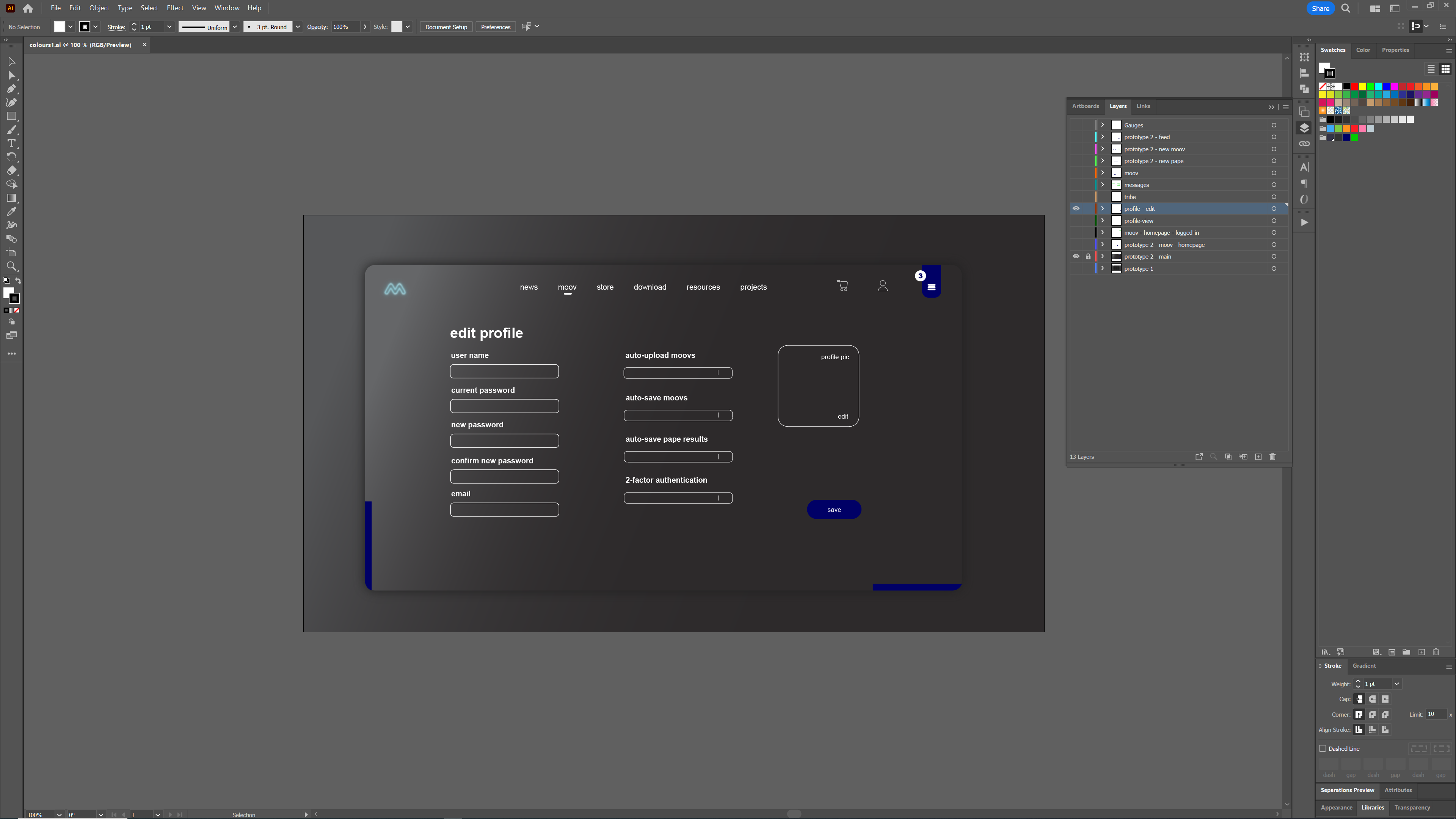This screenshot has width=1456, height=819.
Task: Open the Color panel tab
Action: point(1363,50)
